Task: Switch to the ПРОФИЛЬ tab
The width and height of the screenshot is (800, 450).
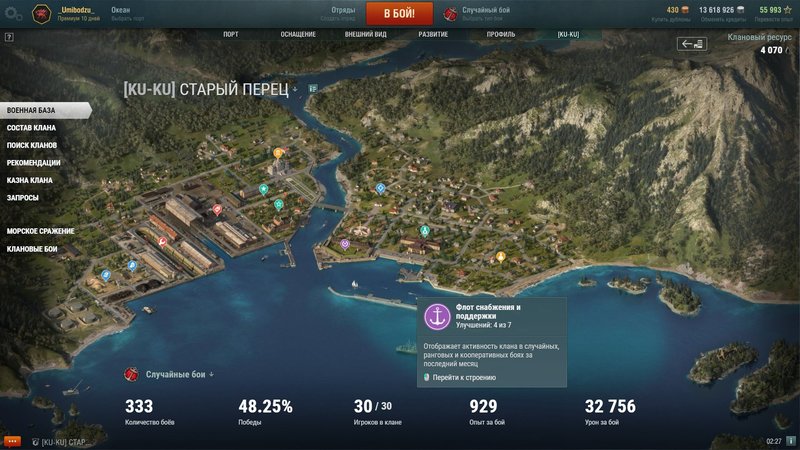Action: (x=501, y=35)
